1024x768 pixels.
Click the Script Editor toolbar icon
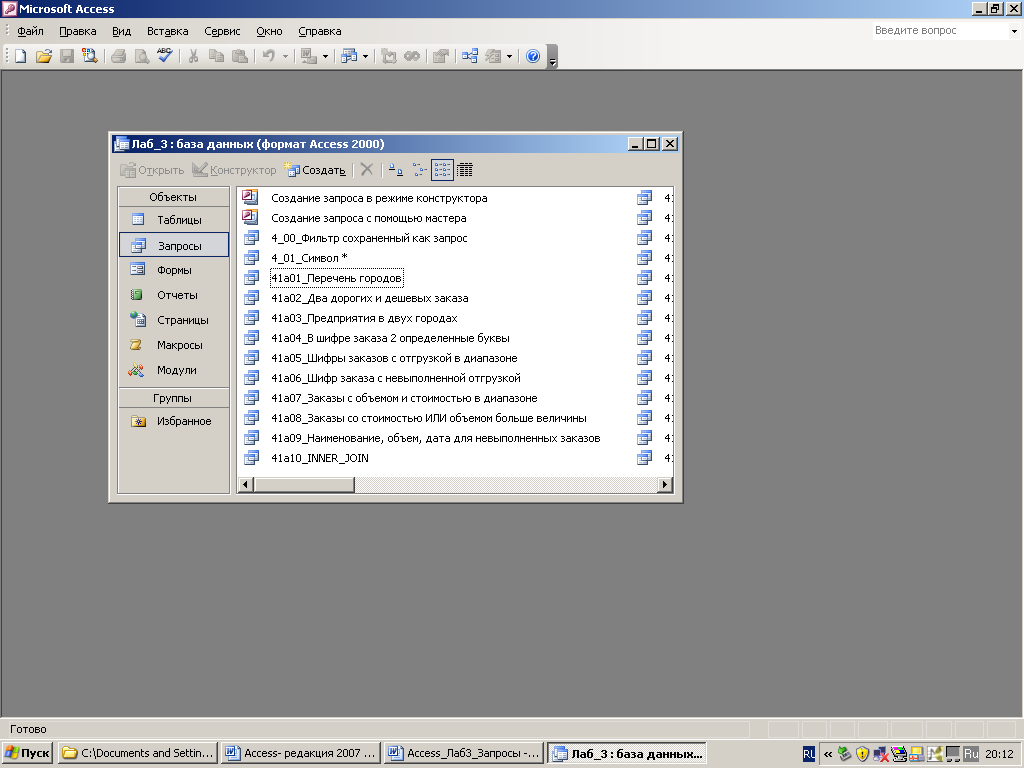tap(411, 56)
